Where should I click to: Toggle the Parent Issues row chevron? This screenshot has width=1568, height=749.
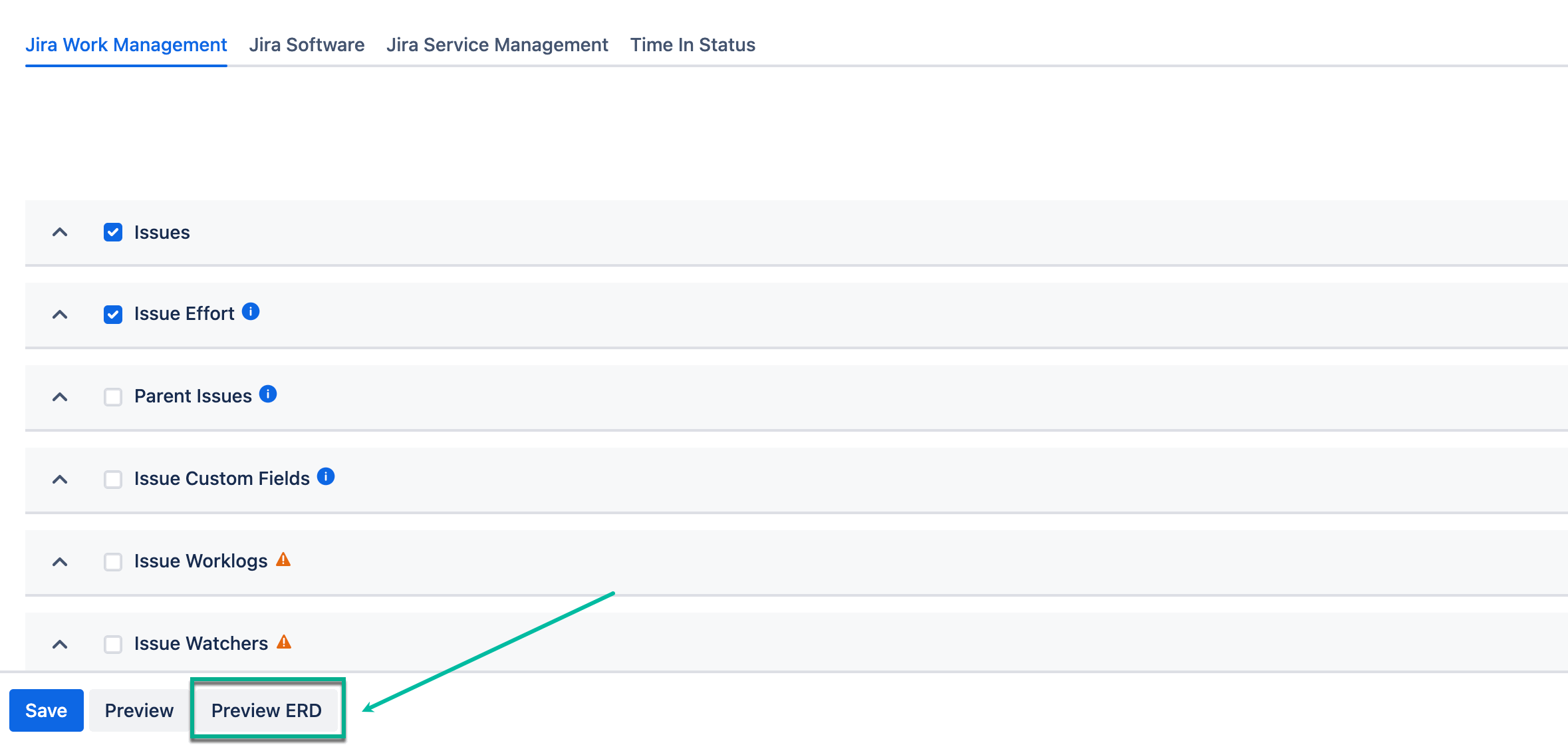[x=60, y=397]
